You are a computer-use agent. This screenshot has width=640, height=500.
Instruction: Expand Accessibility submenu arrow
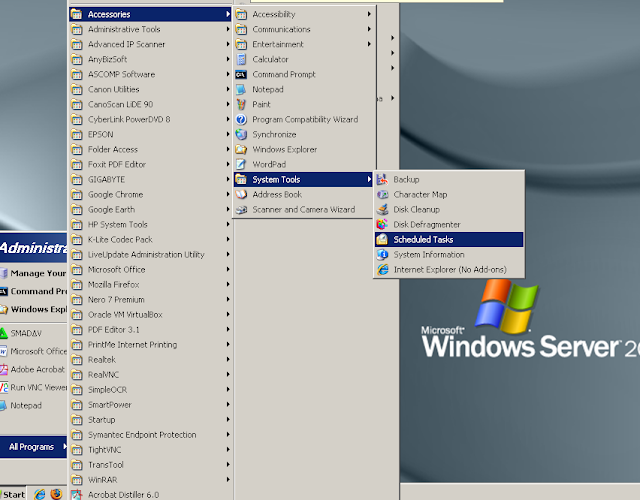coord(369,14)
